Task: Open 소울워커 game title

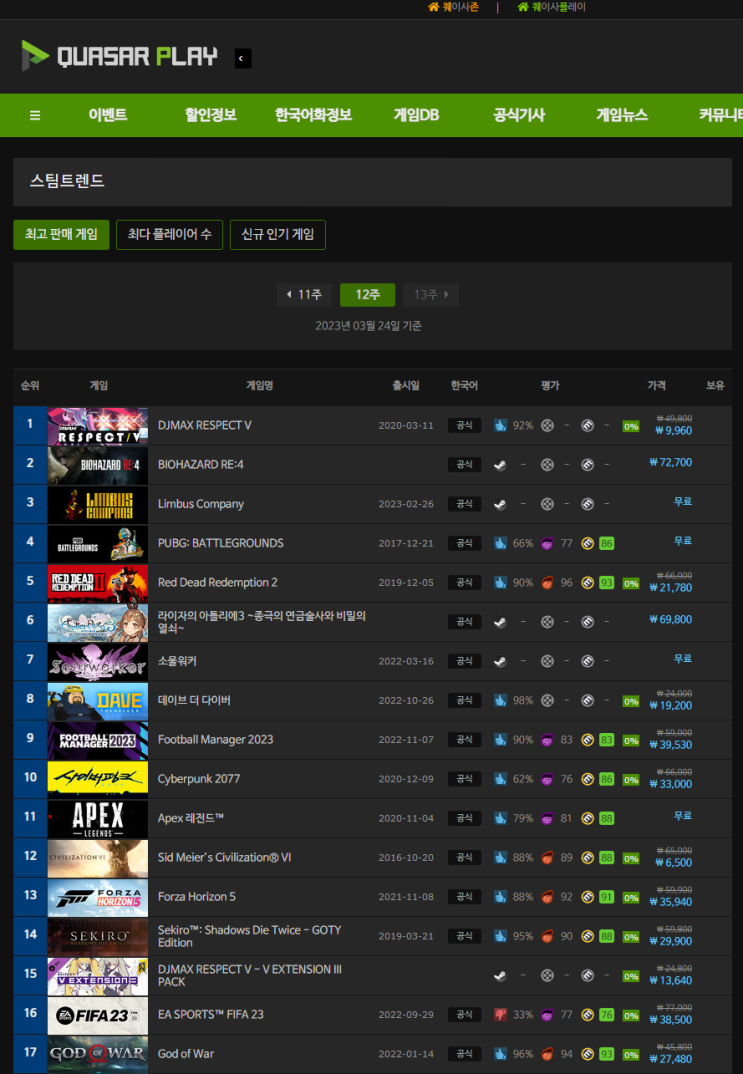Action: click(x=177, y=661)
